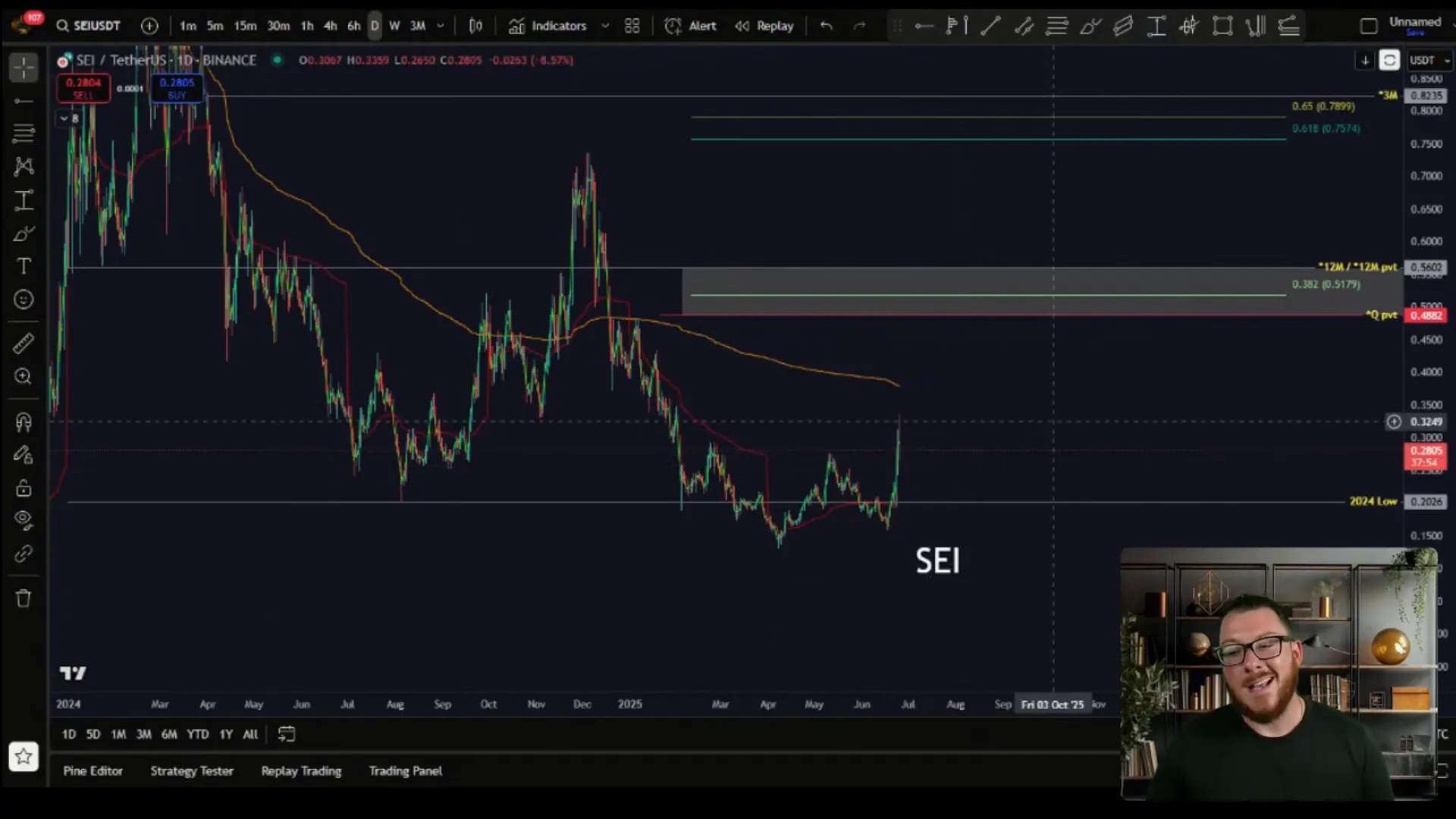
Task: Select the 6h timeframe
Action: tap(354, 26)
